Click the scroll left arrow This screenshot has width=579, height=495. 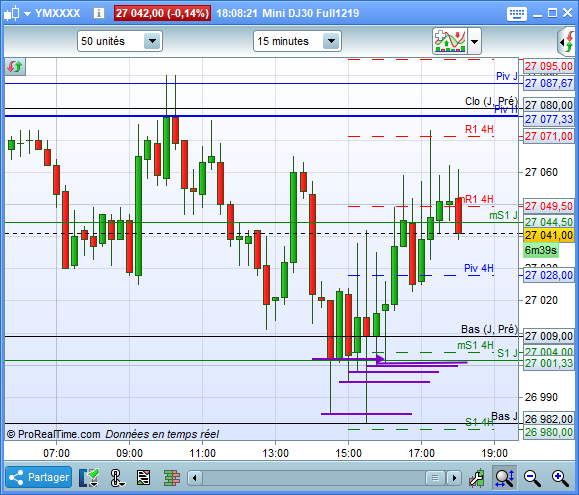(195, 478)
